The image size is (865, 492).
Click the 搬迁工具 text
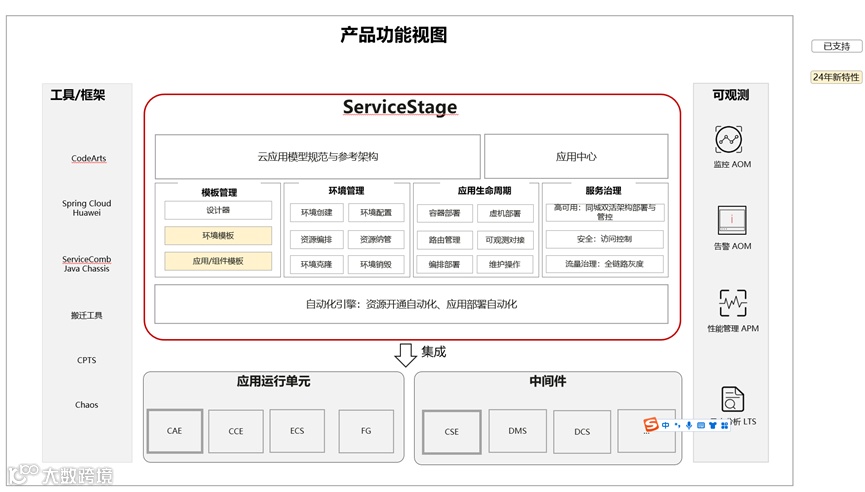87,315
